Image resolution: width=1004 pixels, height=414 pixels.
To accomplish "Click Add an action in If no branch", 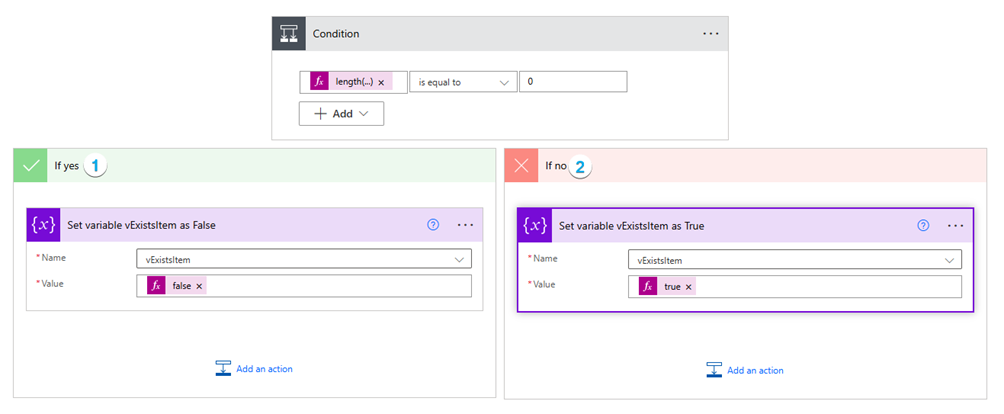I will (745, 370).
